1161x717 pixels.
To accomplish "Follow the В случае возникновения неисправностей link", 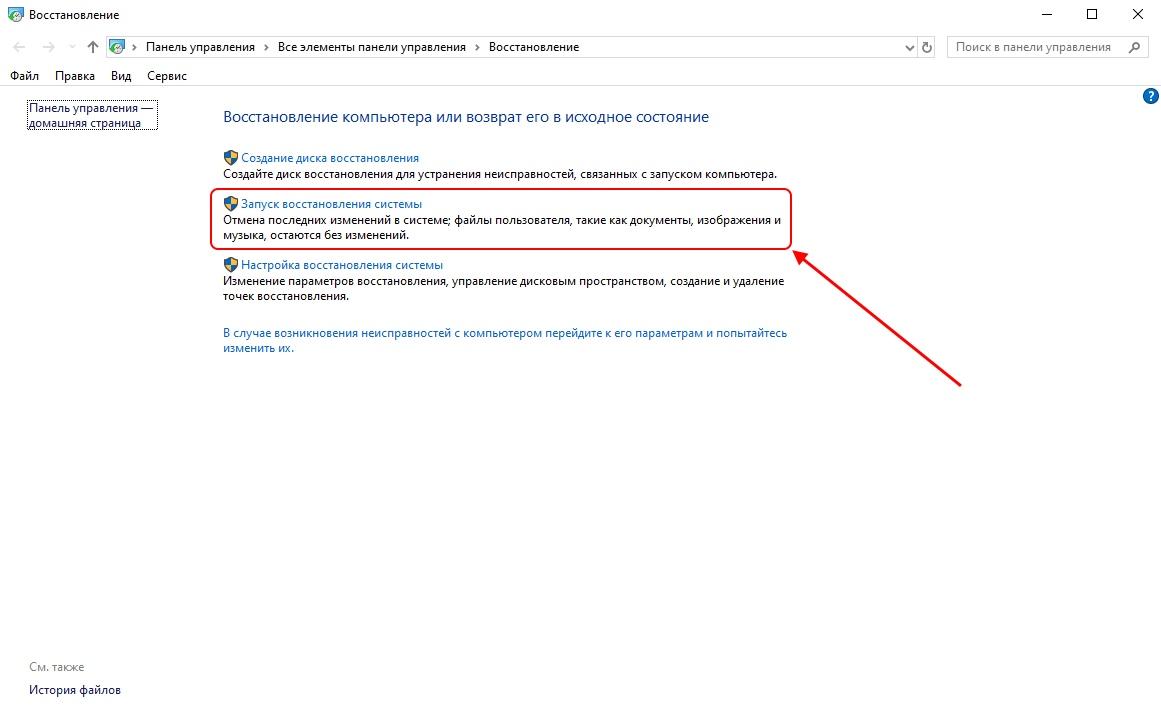I will [505, 341].
